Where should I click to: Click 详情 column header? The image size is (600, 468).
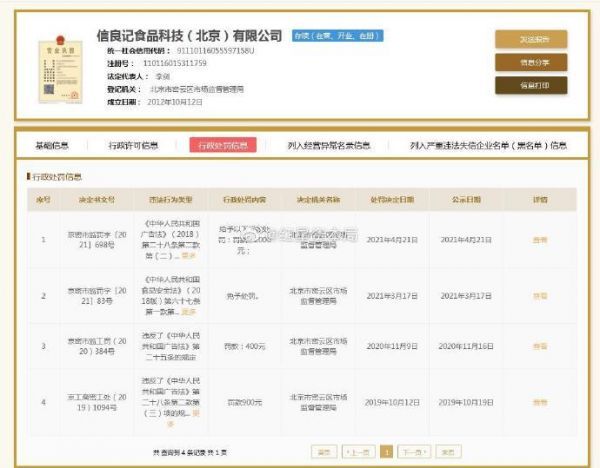pos(540,199)
